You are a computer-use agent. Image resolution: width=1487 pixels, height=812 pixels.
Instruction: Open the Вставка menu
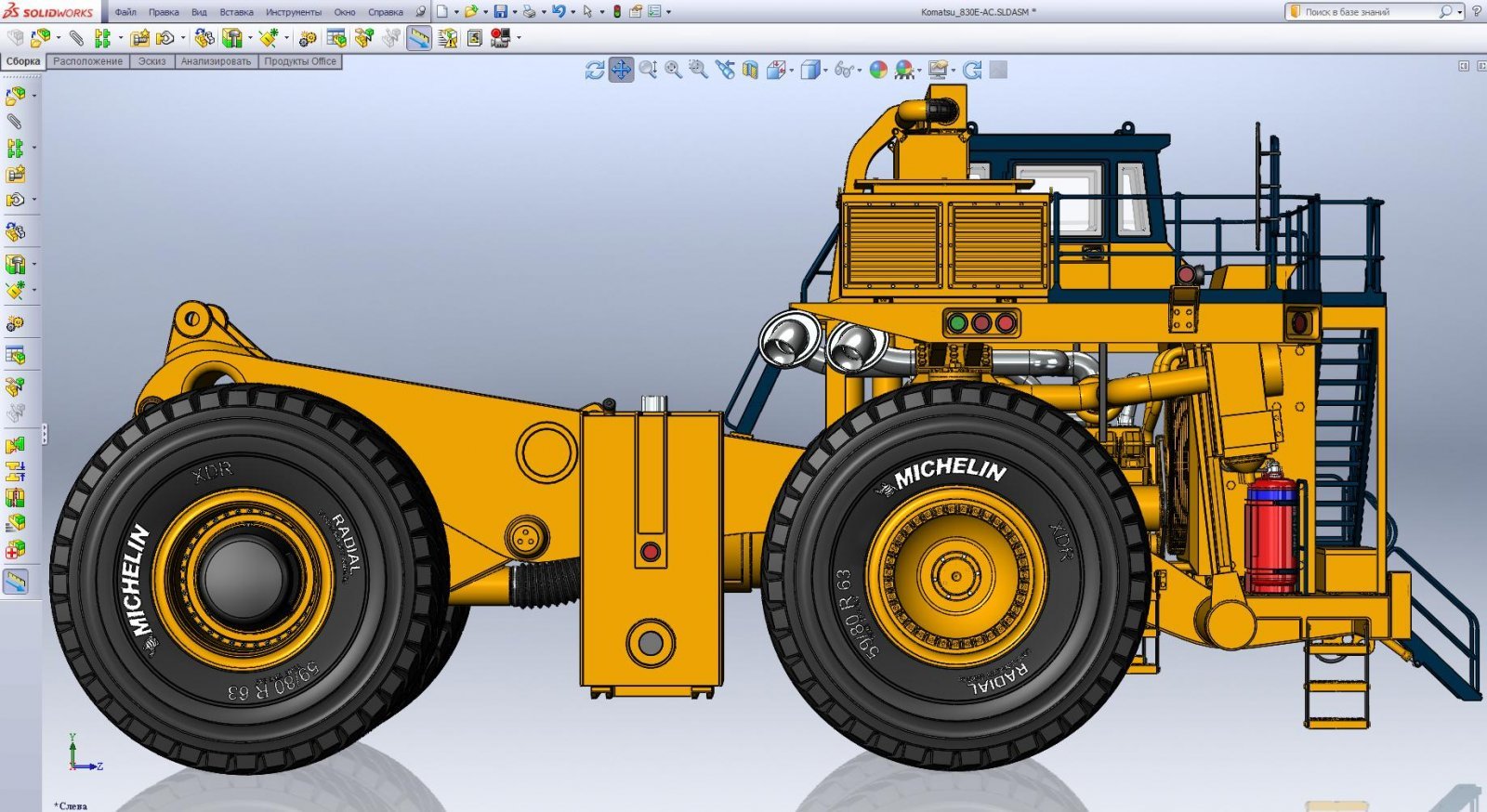click(236, 12)
